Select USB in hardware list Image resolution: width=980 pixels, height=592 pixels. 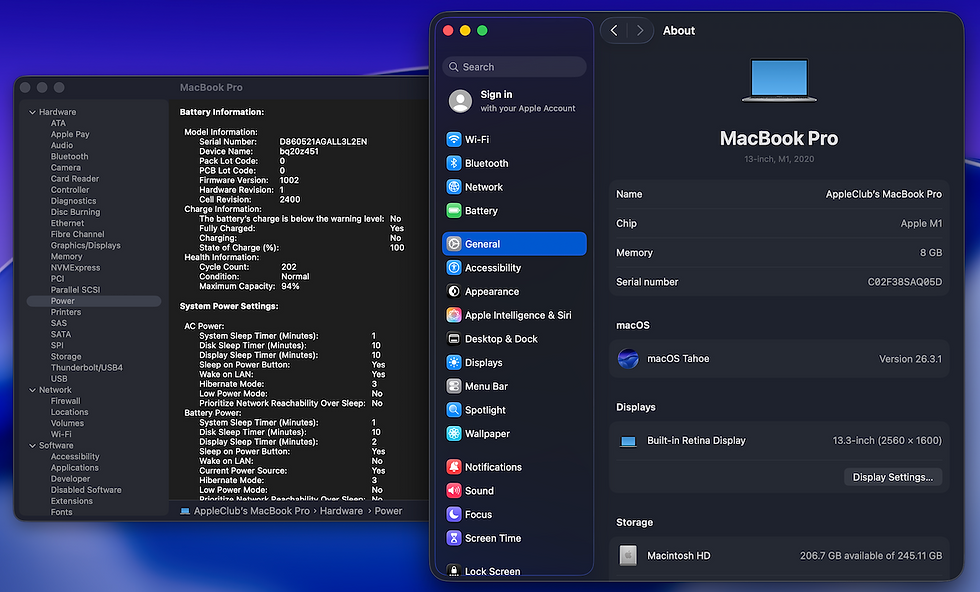click(59, 379)
